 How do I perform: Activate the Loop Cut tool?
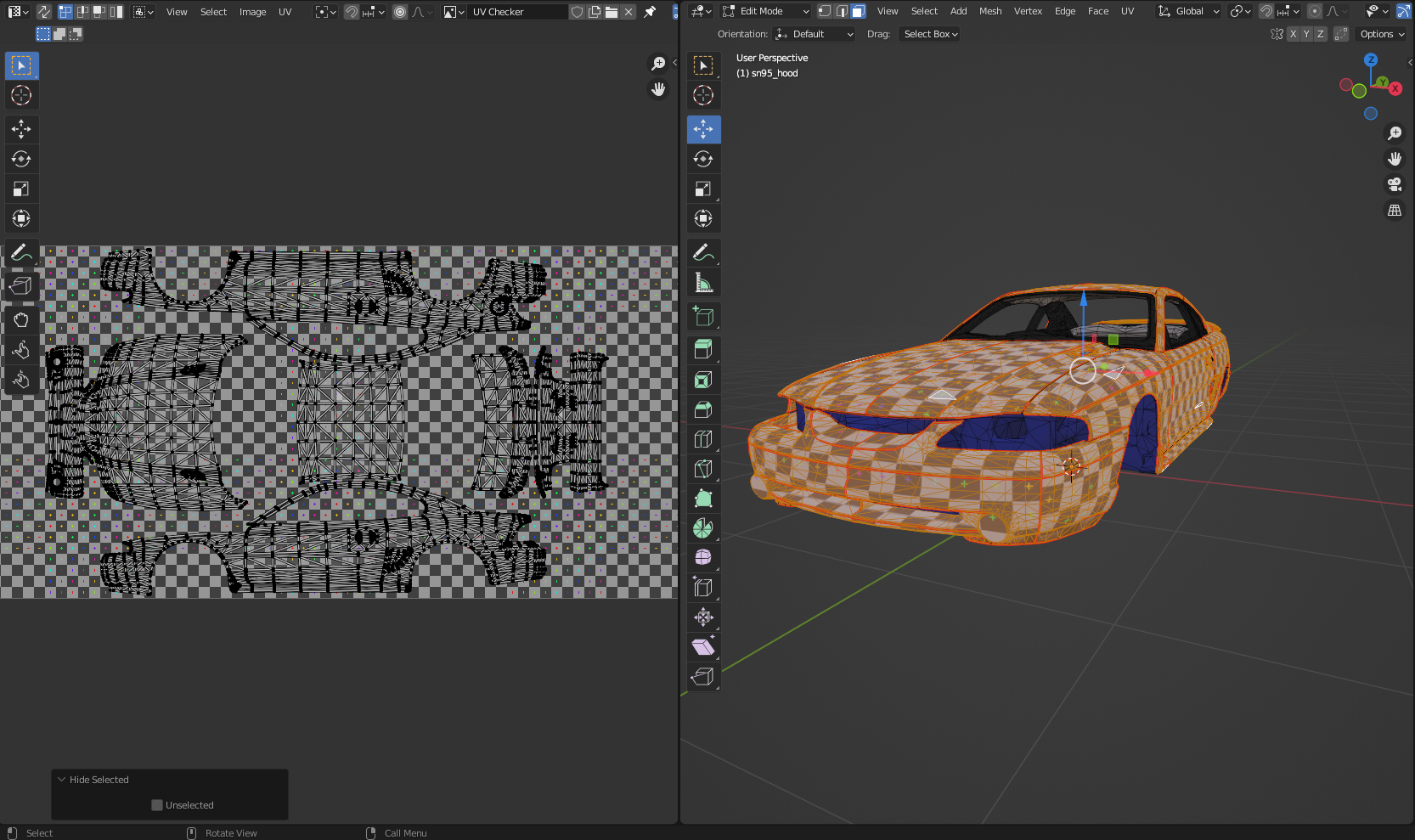coord(703,439)
